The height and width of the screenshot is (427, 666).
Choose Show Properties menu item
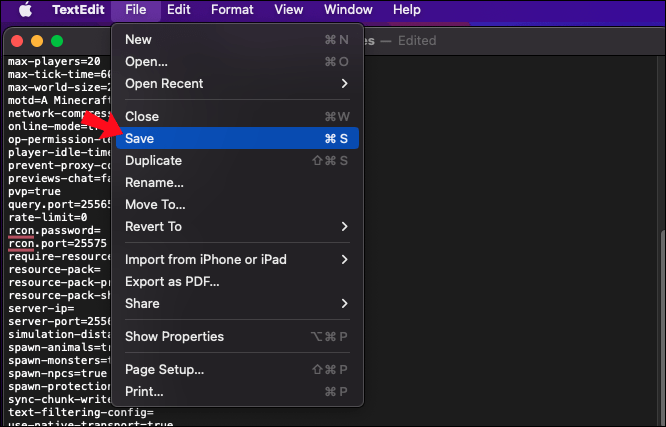point(174,337)
